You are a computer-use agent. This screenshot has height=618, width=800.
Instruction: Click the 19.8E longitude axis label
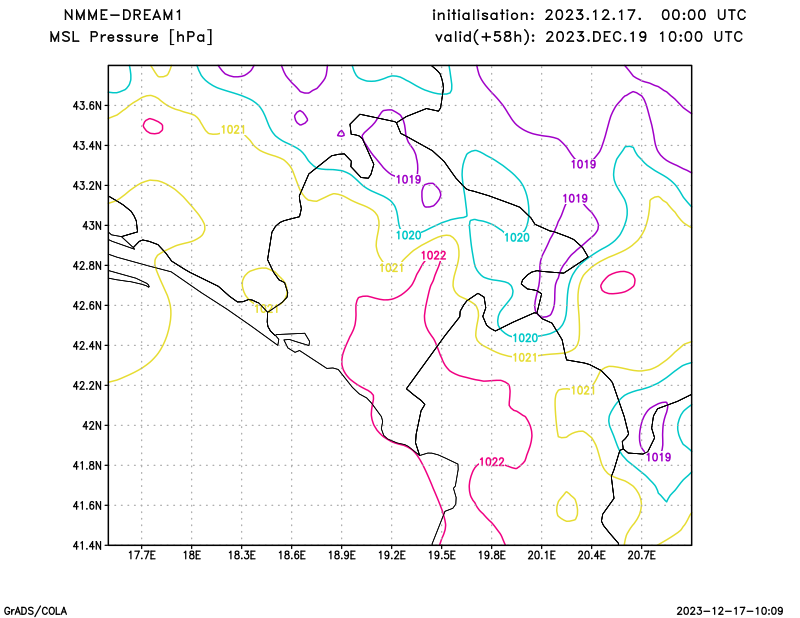(491, 555)
